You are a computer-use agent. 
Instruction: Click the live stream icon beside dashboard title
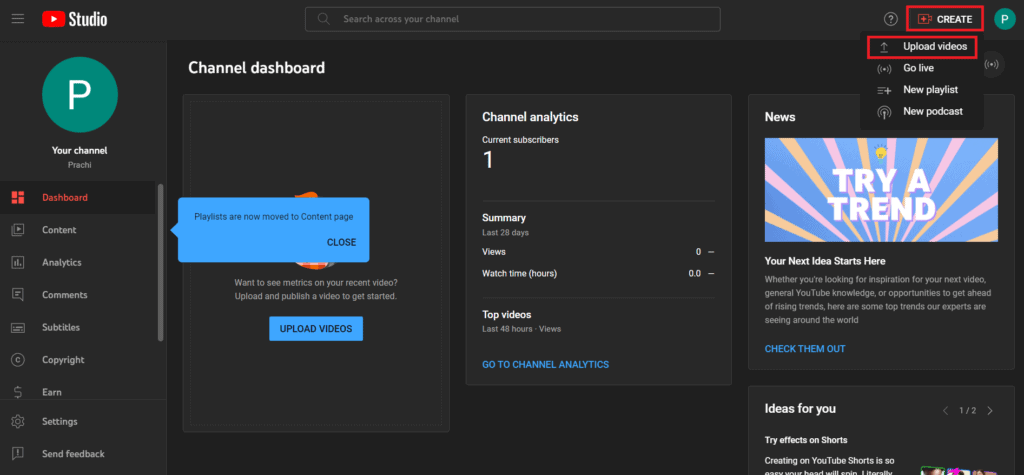992,65
